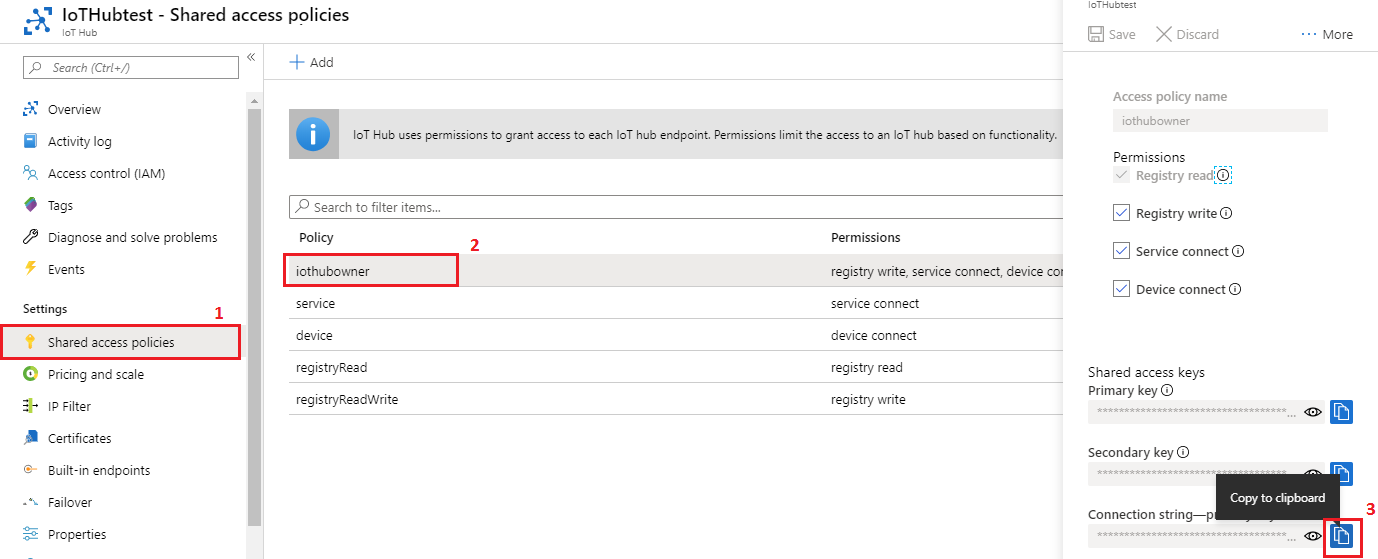Click Registry read info icon
The width and height of the screenshot is (1378, 559).
tap(1224, 175)
